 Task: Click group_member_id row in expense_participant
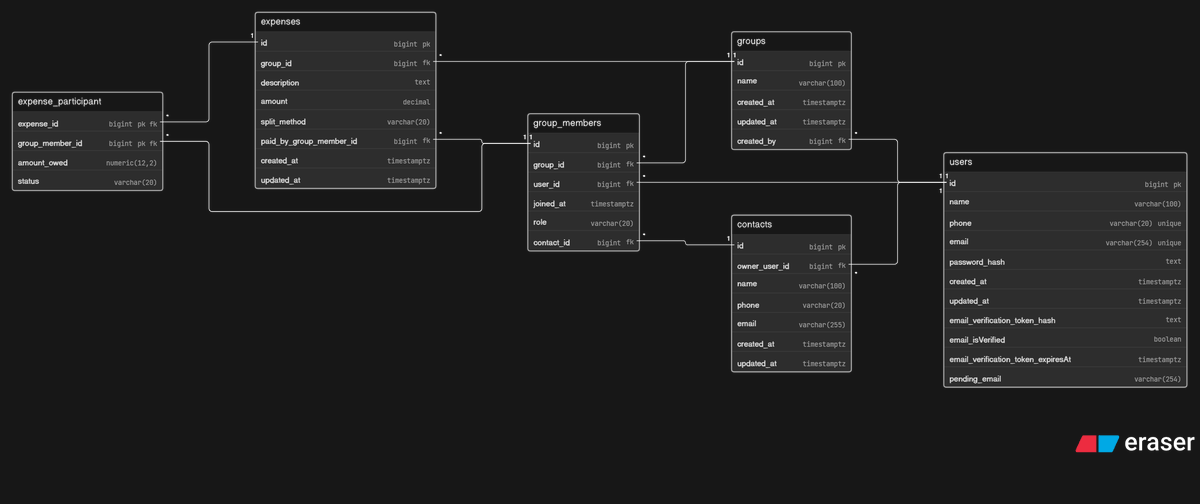click(88, 143)
